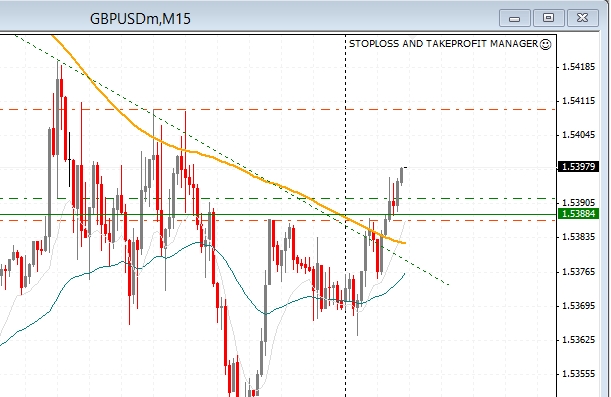The image size is (611, 397).
Task: Minimize the GBPUSDm chart window
Action: coord(514,18)
